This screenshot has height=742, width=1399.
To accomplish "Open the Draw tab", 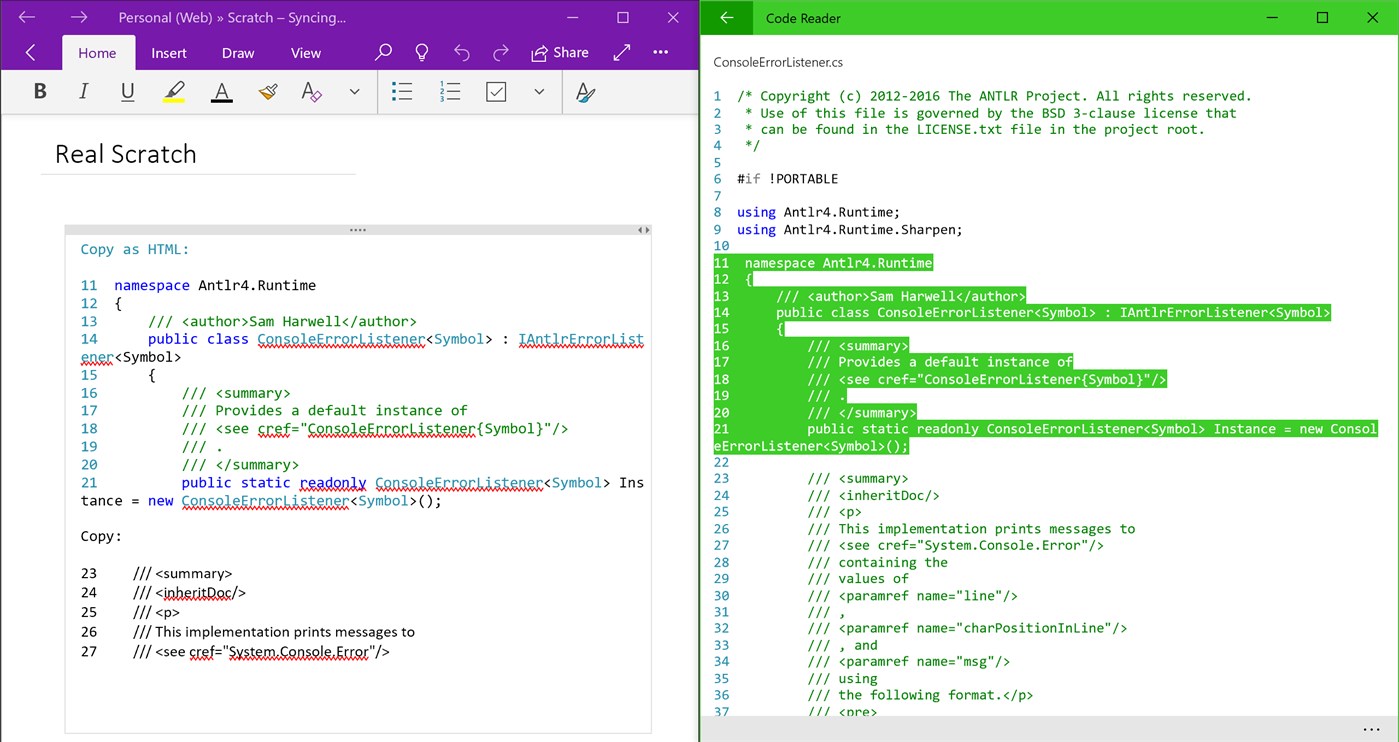I will (238, 53).
